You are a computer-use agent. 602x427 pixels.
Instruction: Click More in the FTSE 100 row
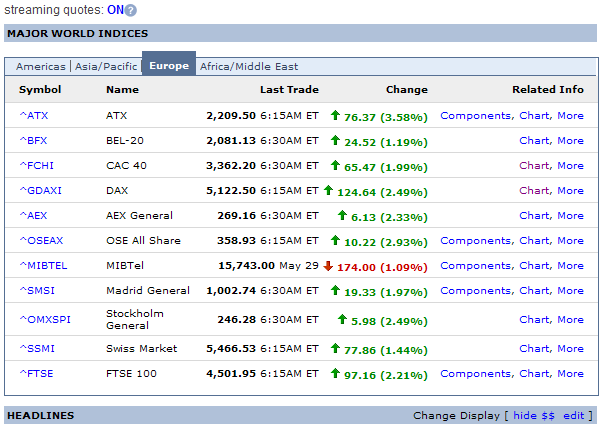click(x=571, y=373)
